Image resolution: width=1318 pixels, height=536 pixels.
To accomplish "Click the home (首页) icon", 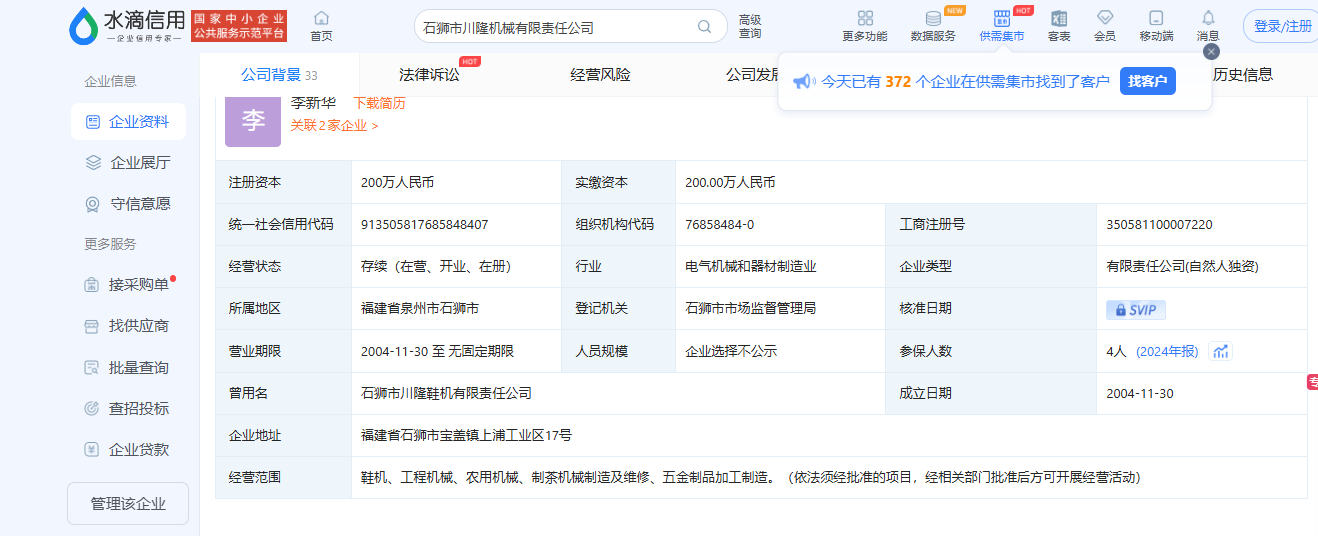I will click(x=321, y=19).
